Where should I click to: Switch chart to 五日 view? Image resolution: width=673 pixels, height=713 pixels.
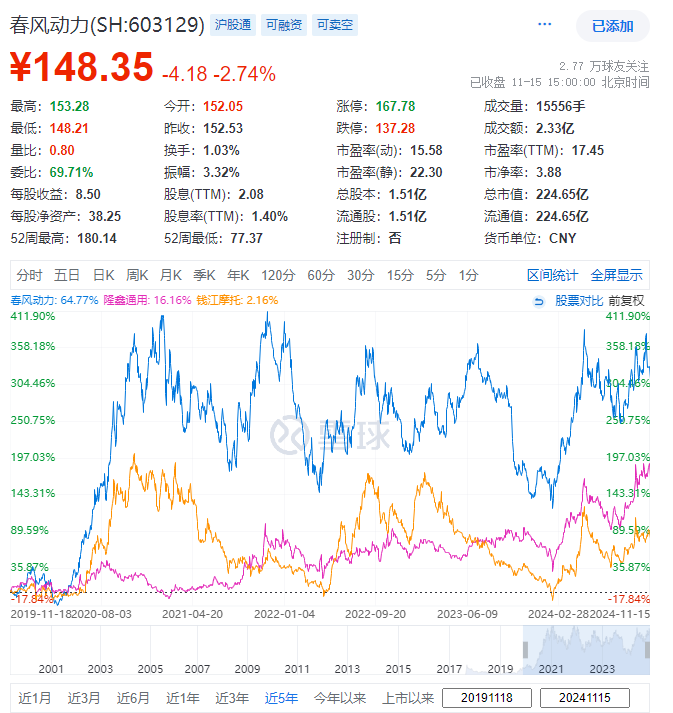point(67,275)
